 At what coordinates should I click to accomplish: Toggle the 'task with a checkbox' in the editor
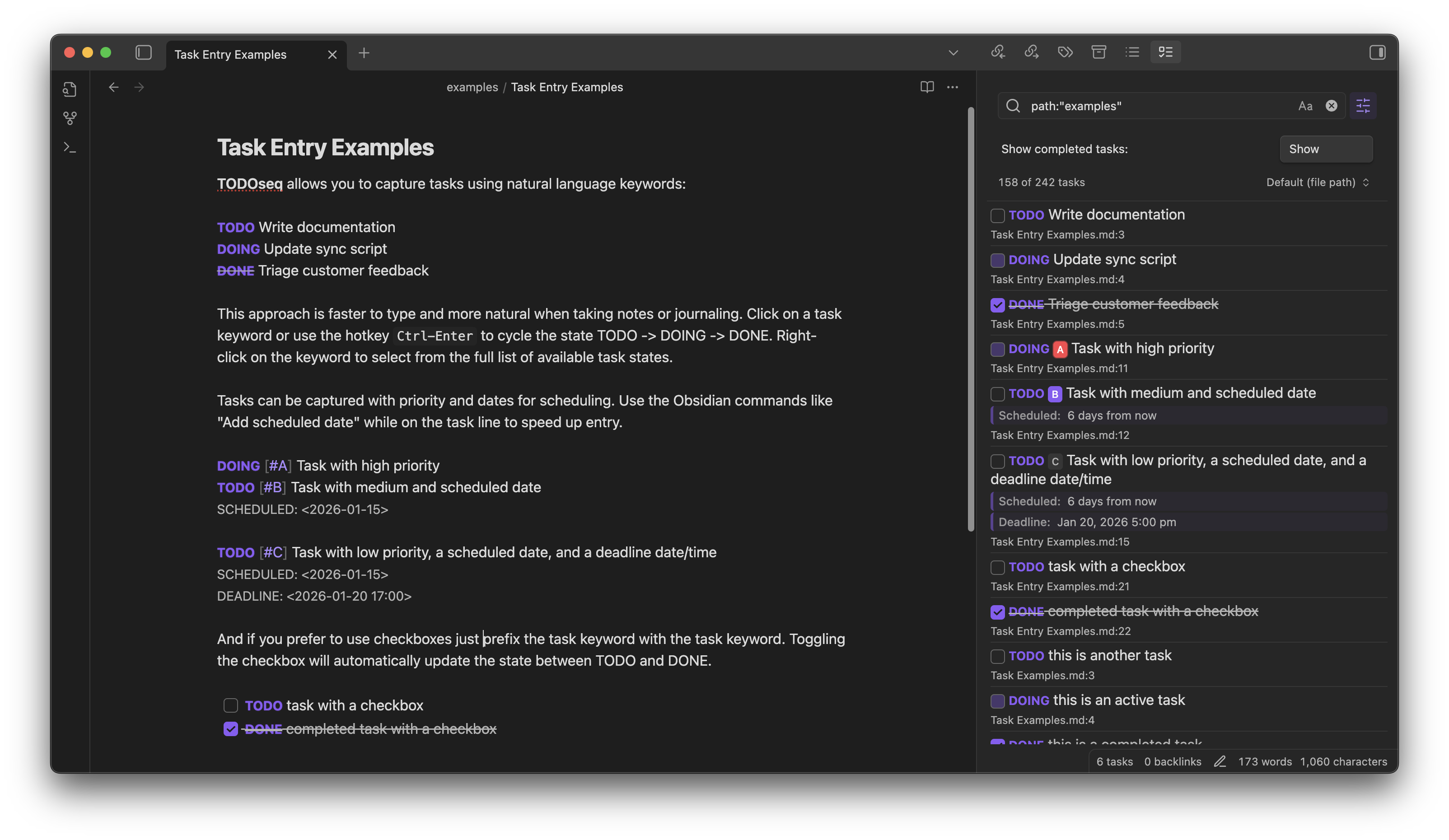click(x=231, y=705)
